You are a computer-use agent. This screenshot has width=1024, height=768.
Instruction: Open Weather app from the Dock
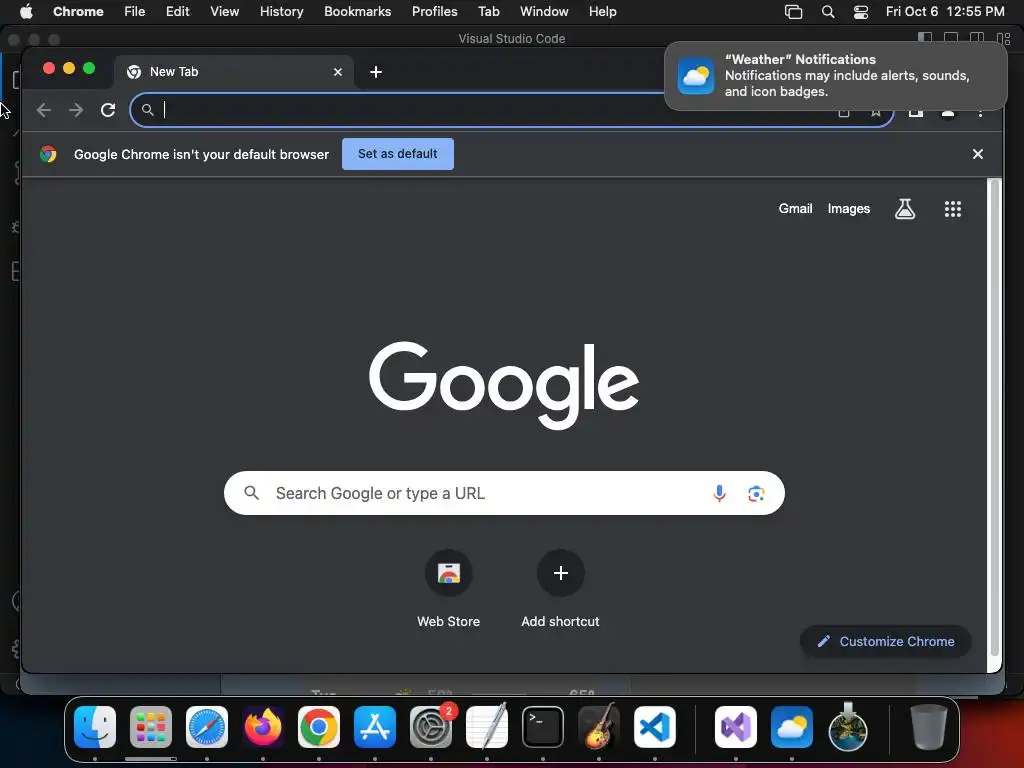[x=792, y=727]
